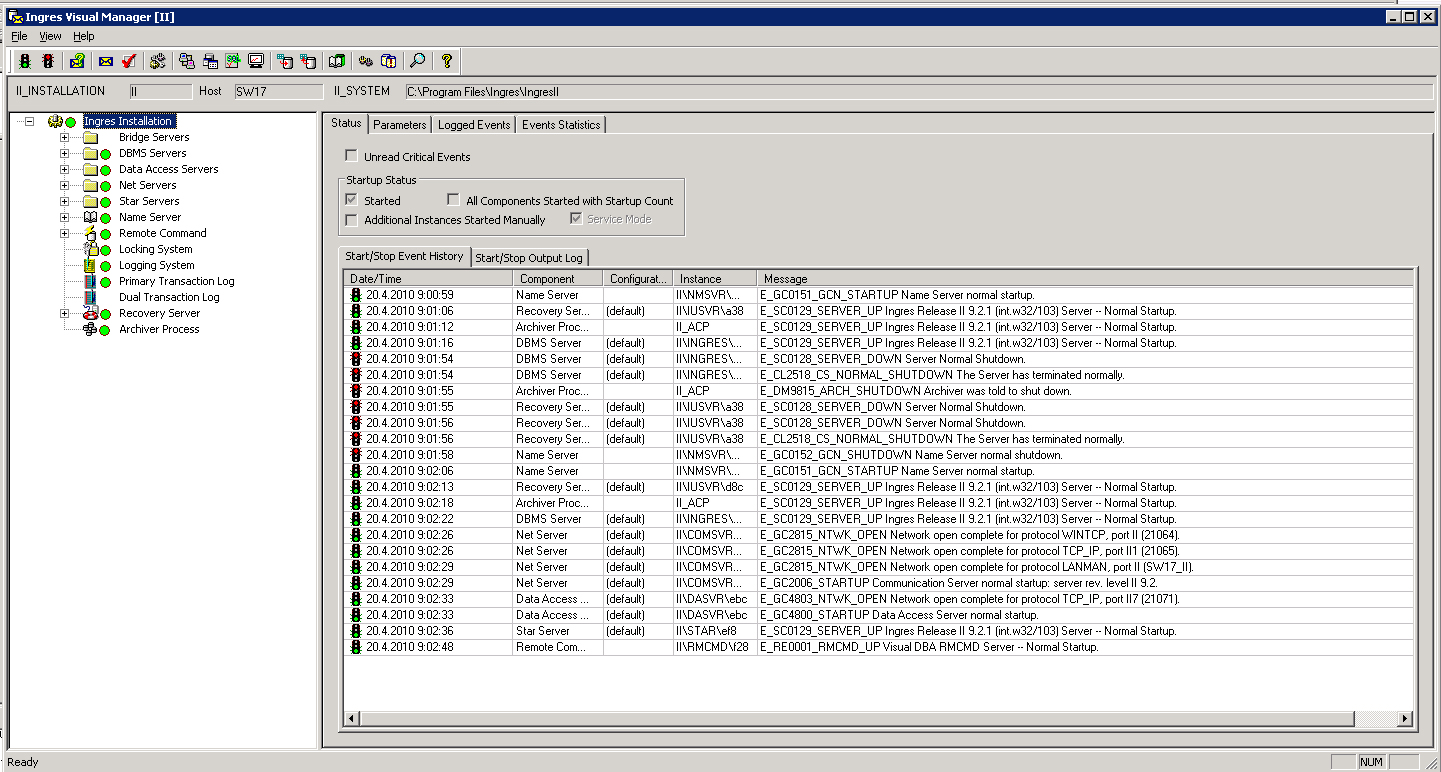This screenshot has height=772, width=1441.
Task: Click the Configurat... column header
Action: pyautogui.click(x=638, y=279)
